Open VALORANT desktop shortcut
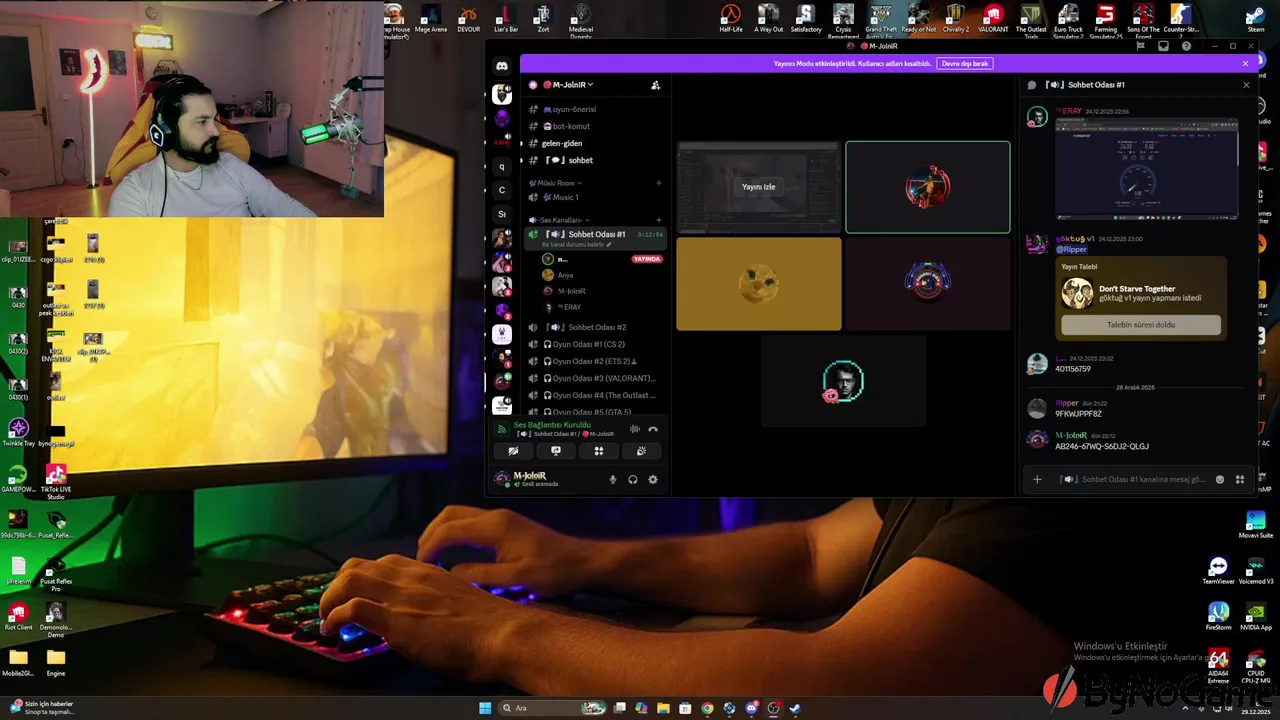Screen dimensions: 1280x720 click(x=993, y=19)
